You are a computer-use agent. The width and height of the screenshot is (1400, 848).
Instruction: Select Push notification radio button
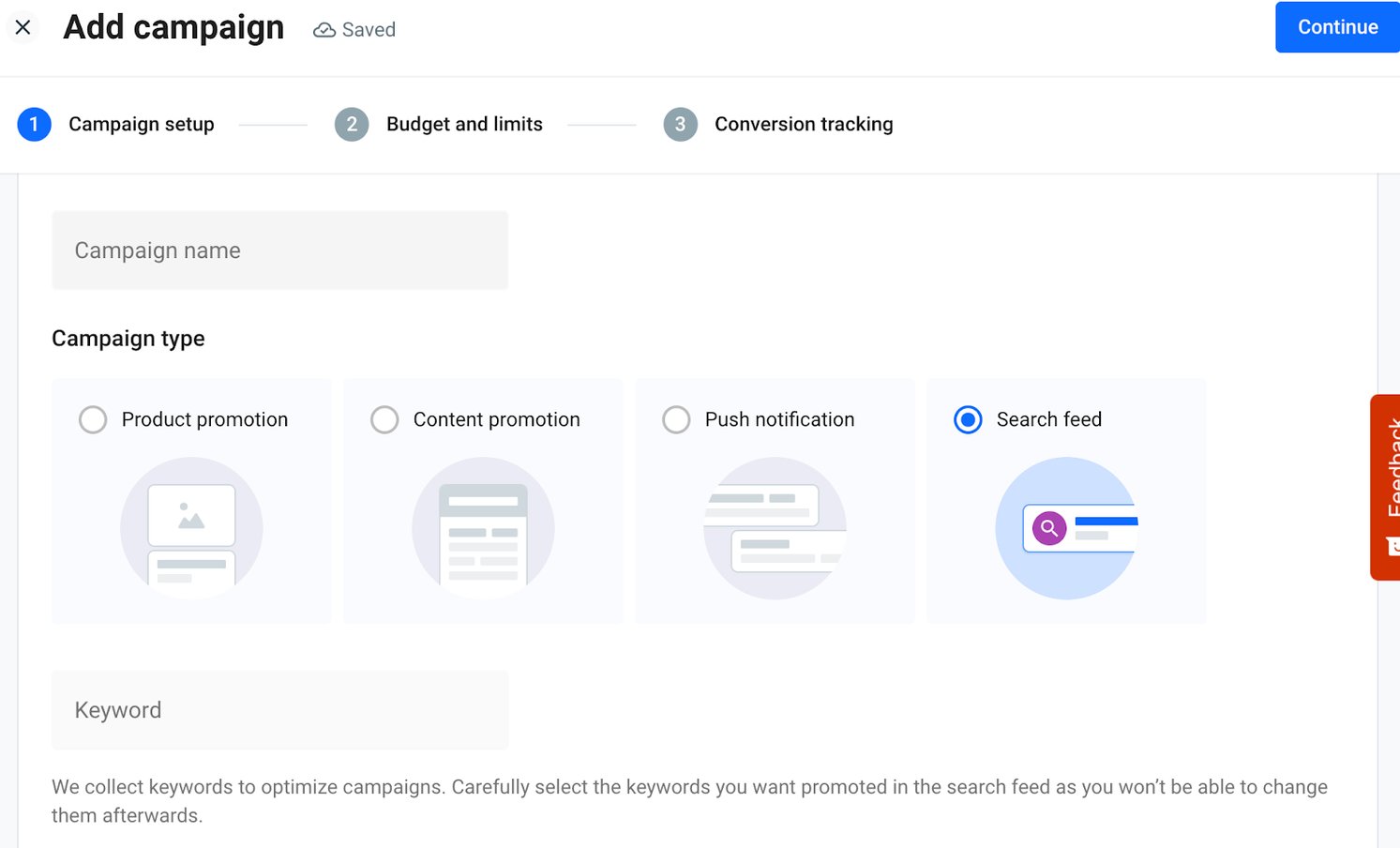click(x=676, y=419)
